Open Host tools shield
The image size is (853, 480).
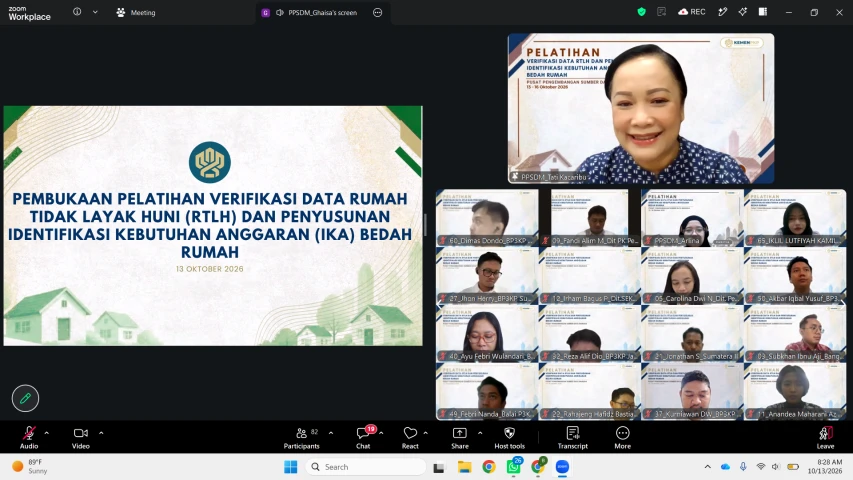(x=510, y=438)
